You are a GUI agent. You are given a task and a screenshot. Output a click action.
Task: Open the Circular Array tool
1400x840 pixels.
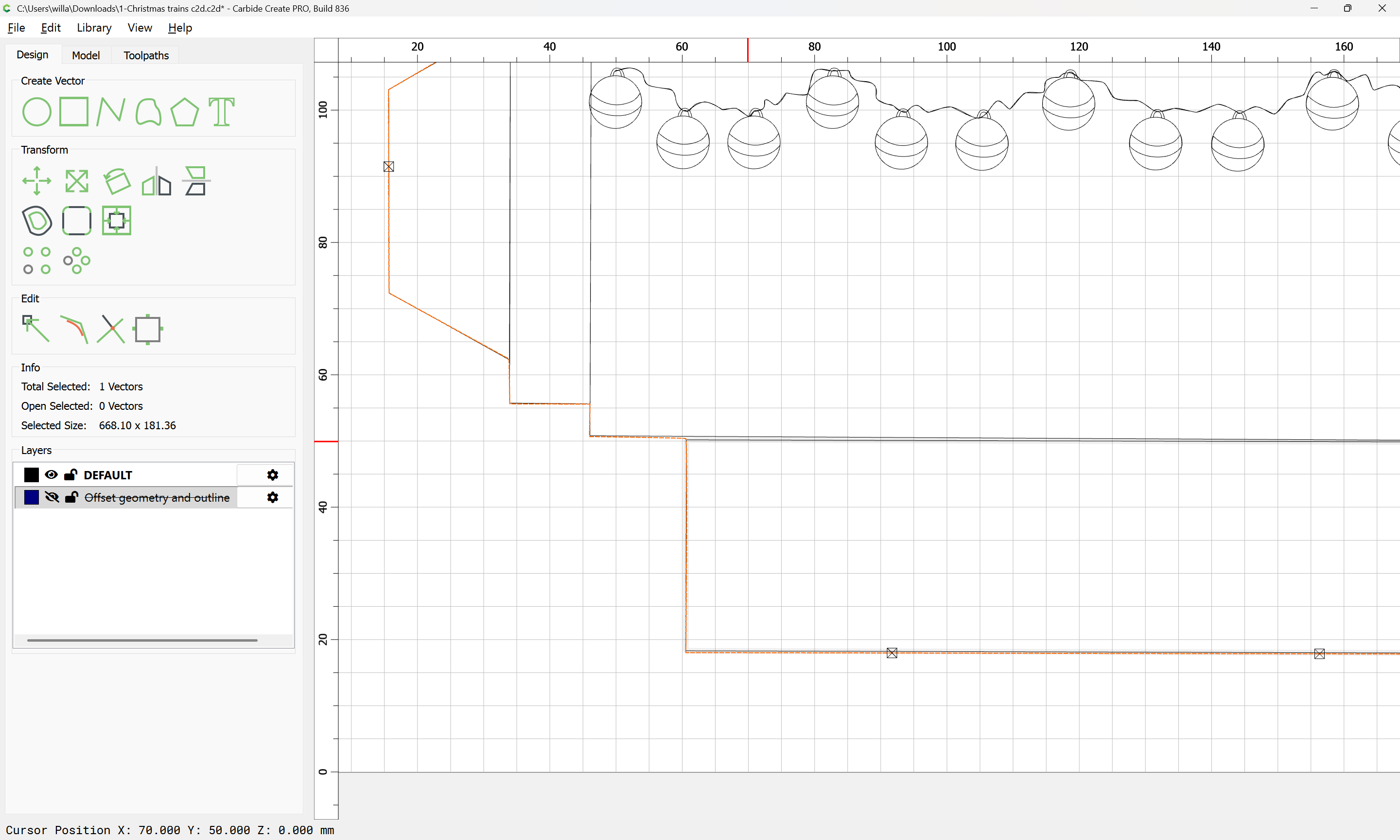point(76,261)
